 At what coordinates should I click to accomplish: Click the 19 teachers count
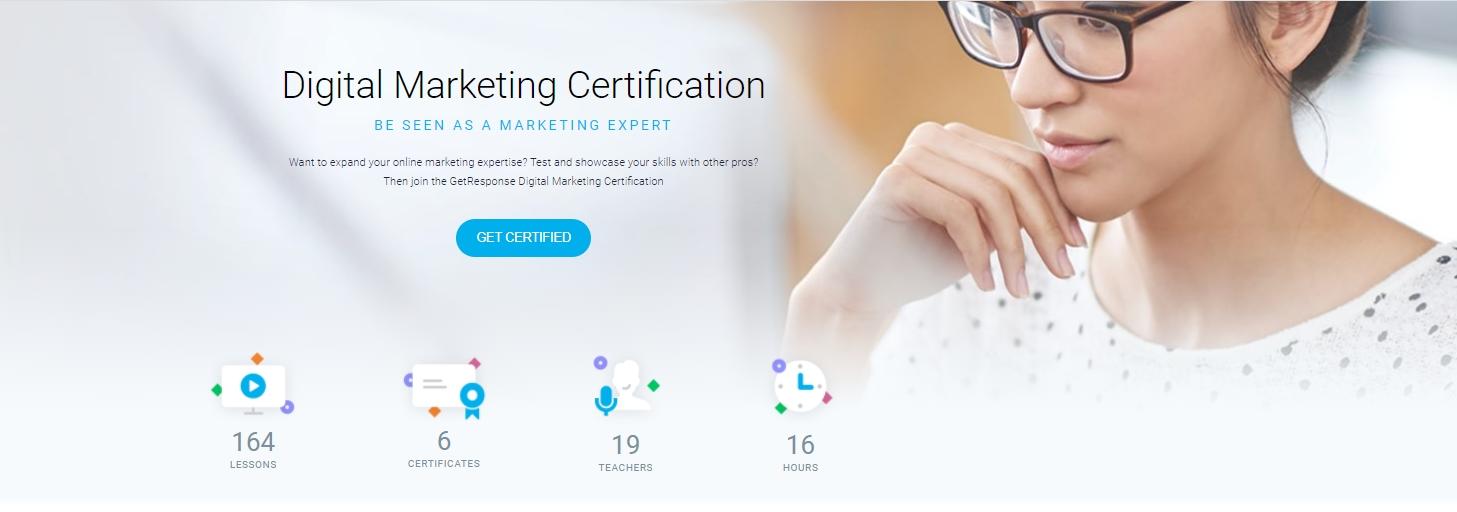click(625, 445)
